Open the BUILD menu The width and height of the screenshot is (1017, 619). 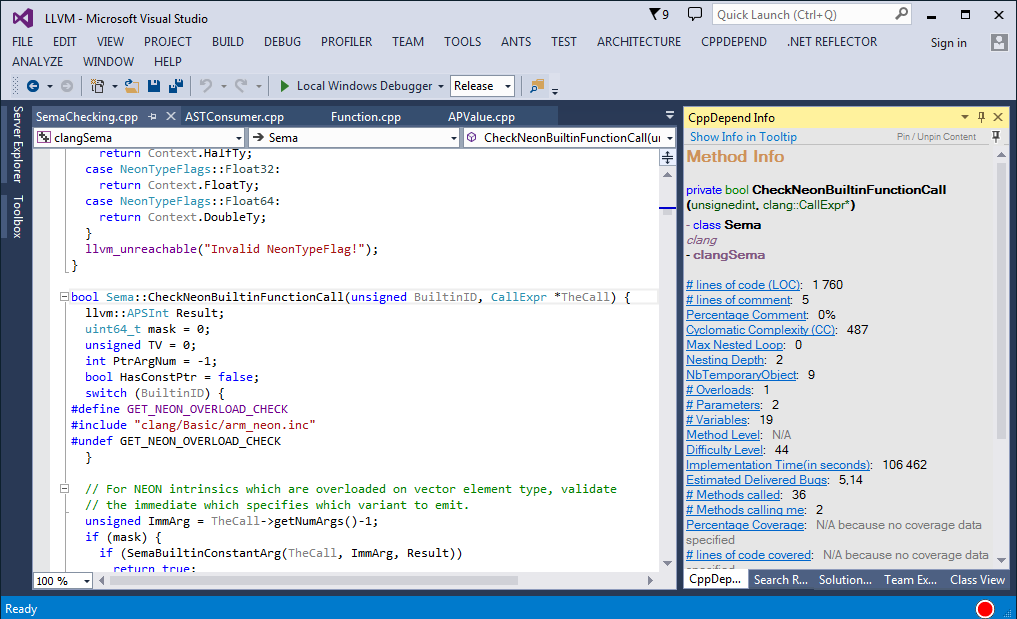228,42
